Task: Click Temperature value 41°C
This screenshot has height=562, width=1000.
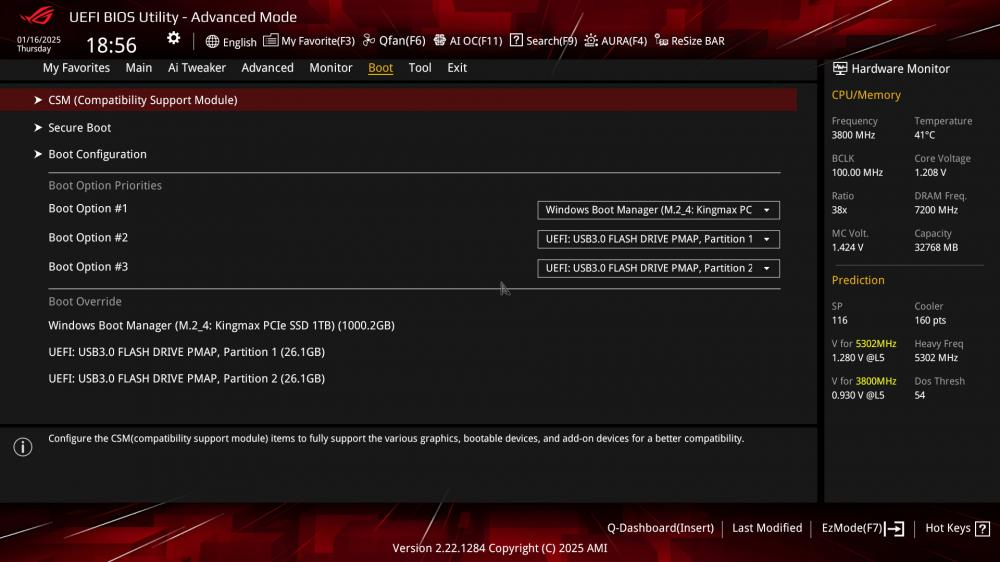Action: (x=924, y=135)
